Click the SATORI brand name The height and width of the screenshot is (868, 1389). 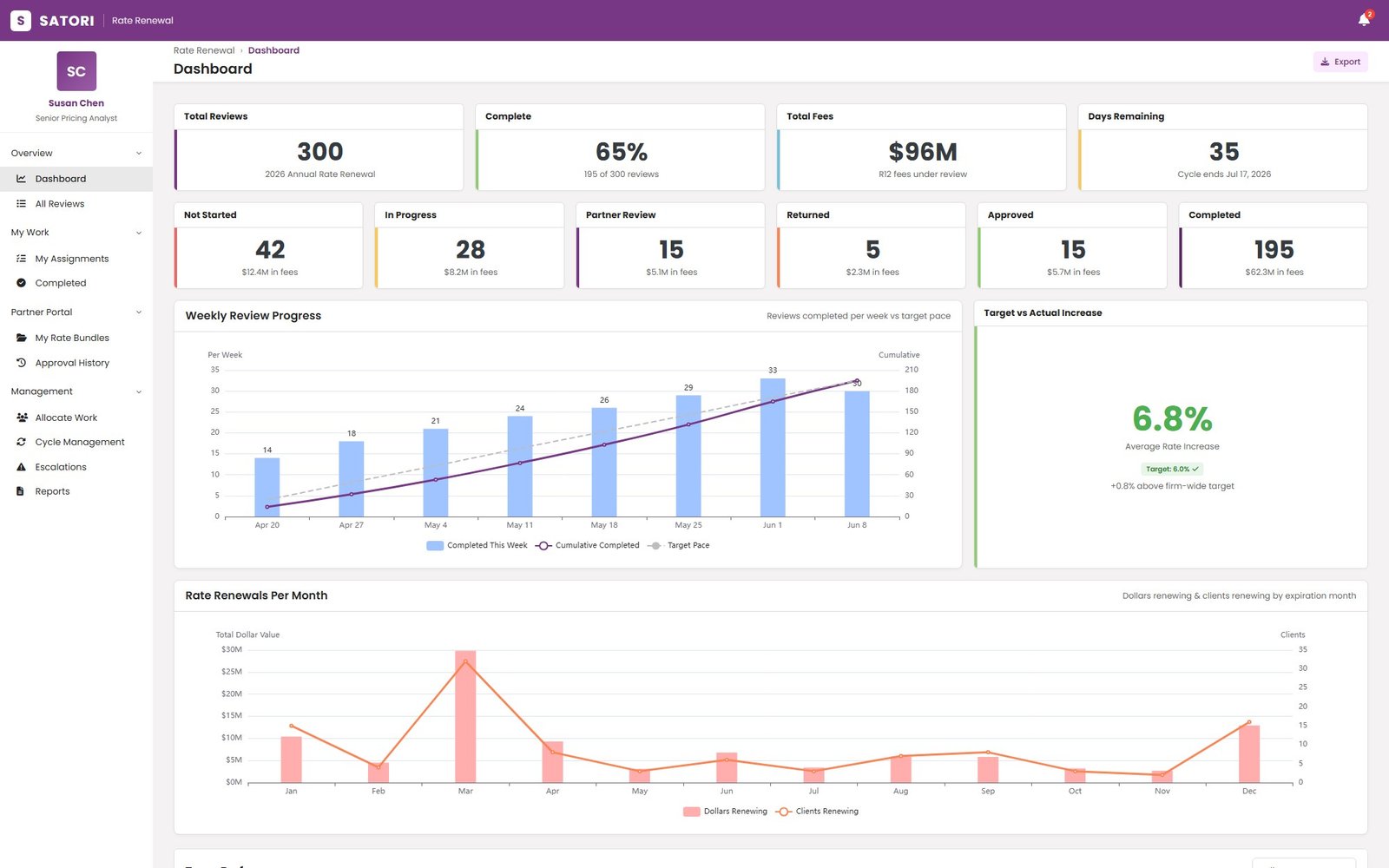point(67,21)
